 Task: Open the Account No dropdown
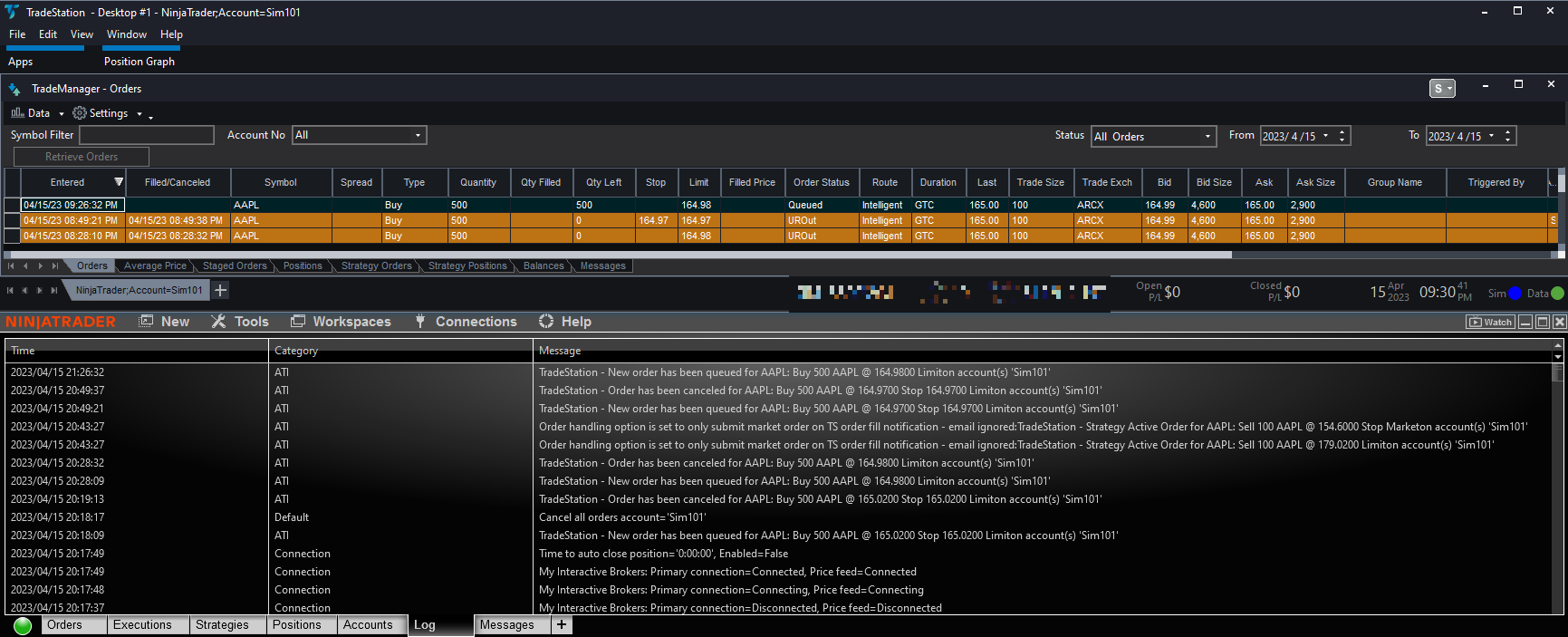click(x=359, y=135)
